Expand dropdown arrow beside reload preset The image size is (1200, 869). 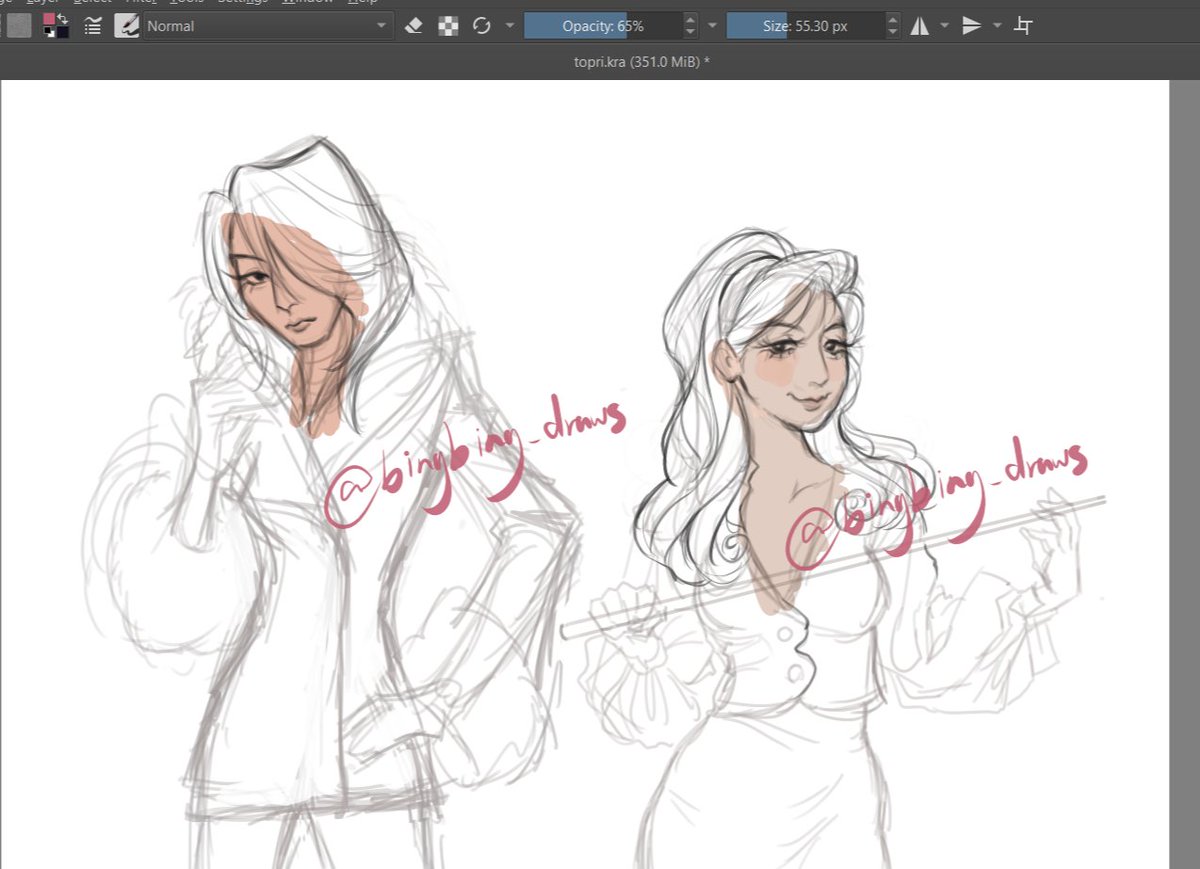510,26
